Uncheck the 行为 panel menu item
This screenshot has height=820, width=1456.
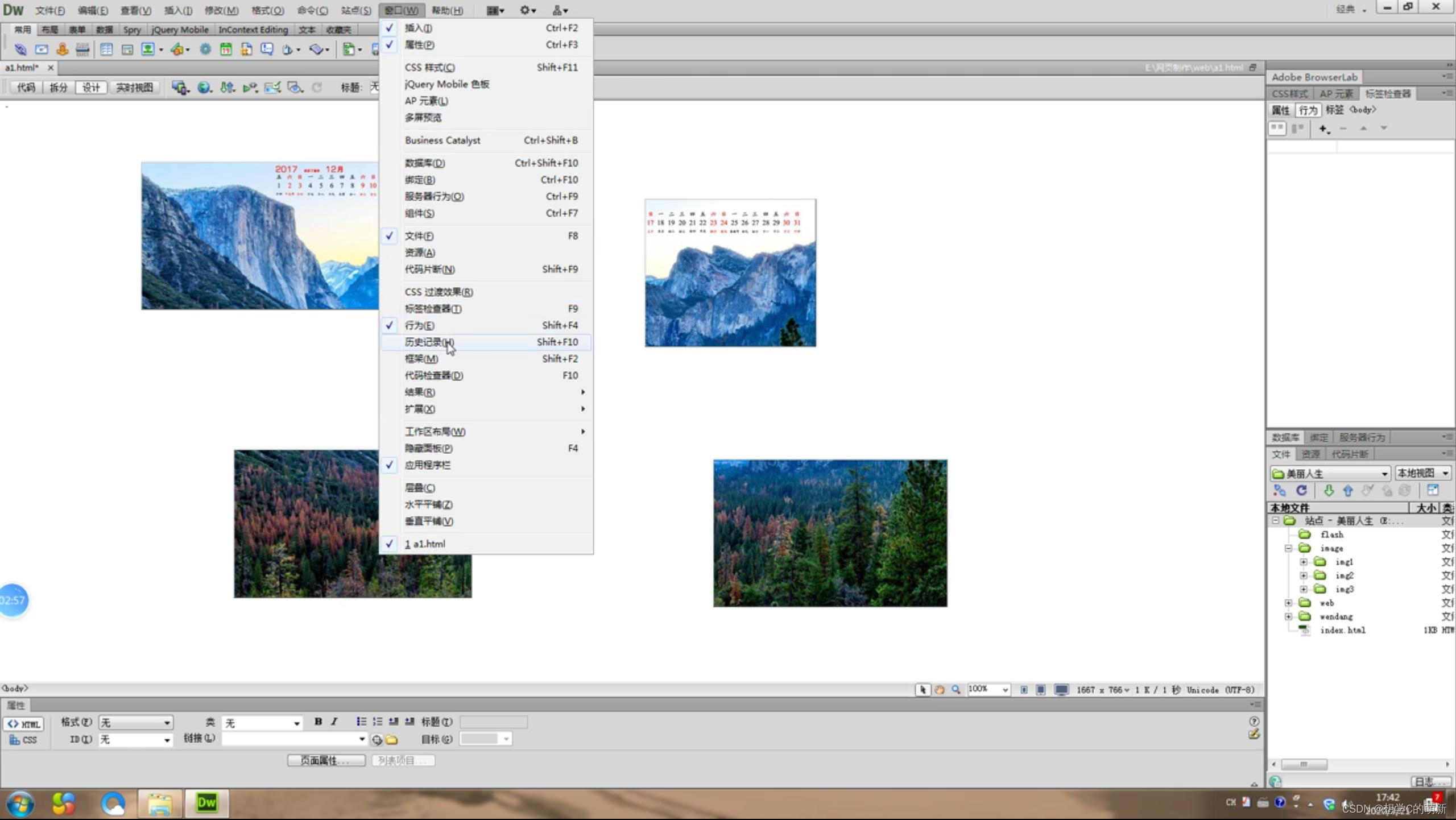pos(419,325)
